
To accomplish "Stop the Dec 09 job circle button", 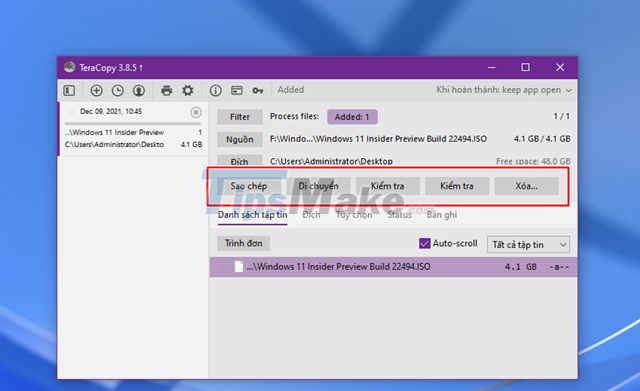I will [196, 112].
